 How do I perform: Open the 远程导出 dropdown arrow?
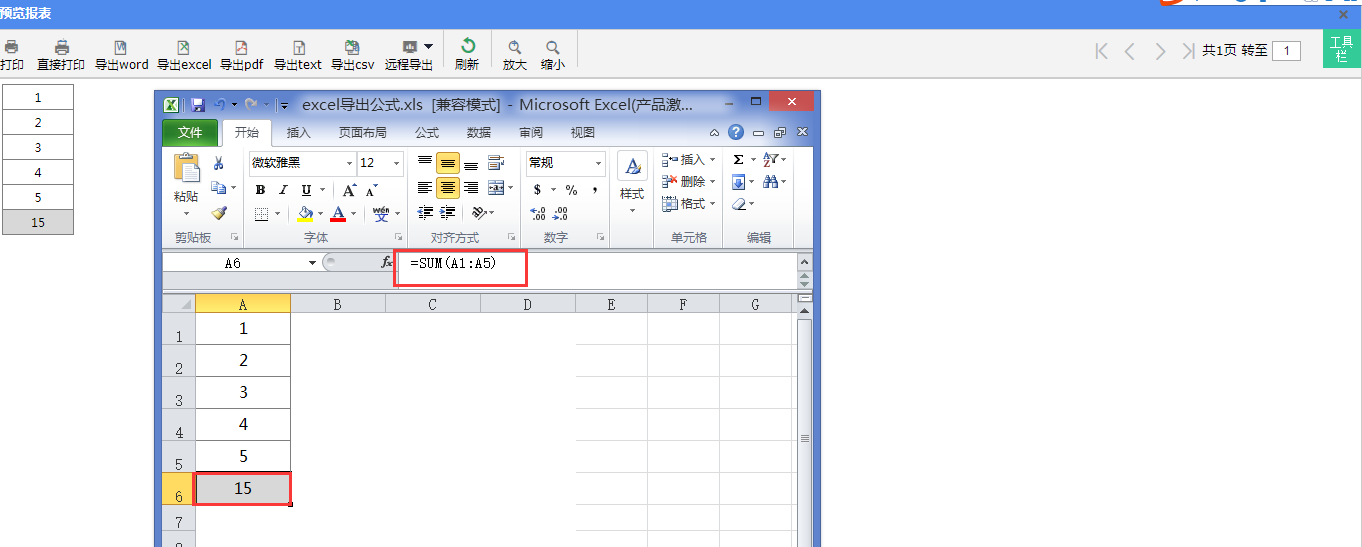(428, 46)
